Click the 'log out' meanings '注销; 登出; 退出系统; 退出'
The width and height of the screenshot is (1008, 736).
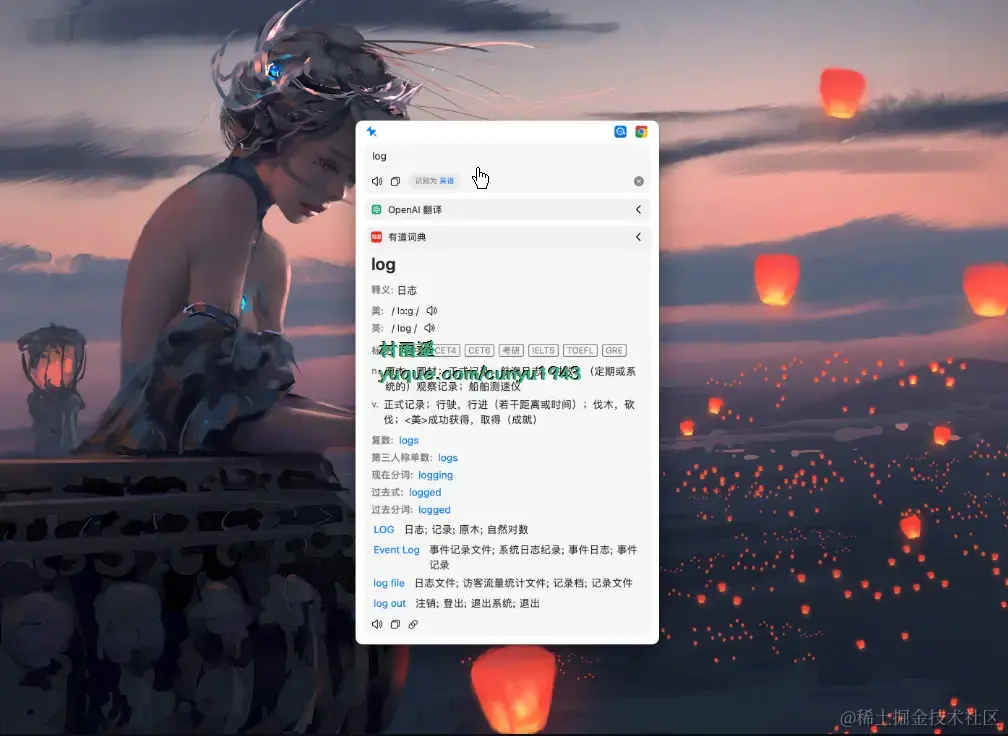[x=478, y=604]
